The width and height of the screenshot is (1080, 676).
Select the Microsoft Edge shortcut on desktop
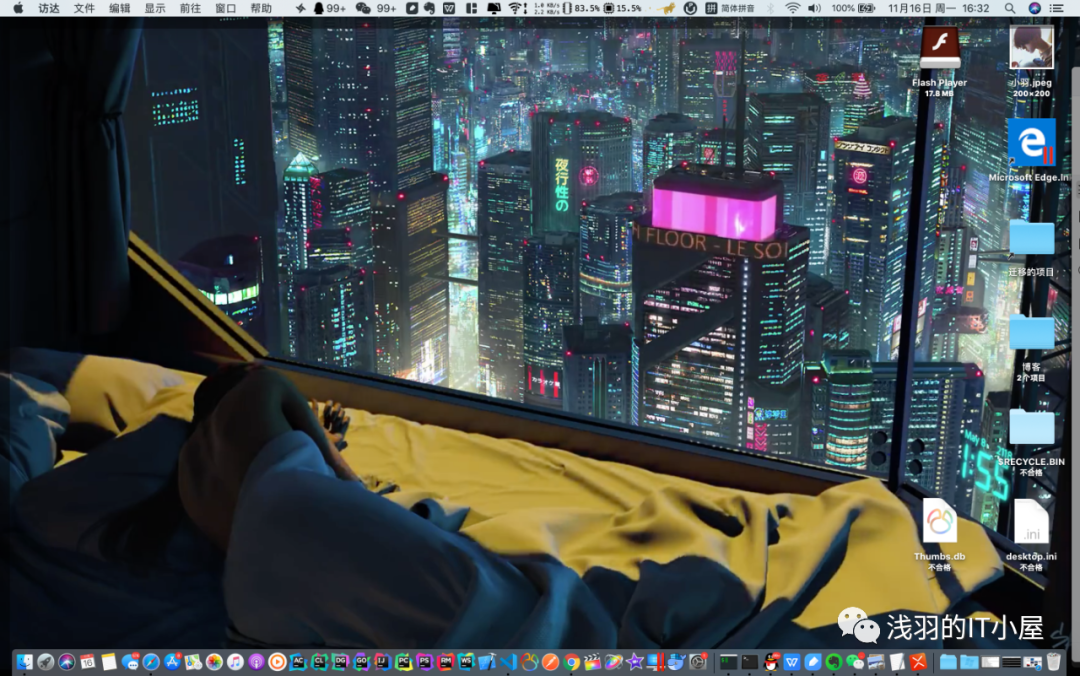tap(1031, 142)
